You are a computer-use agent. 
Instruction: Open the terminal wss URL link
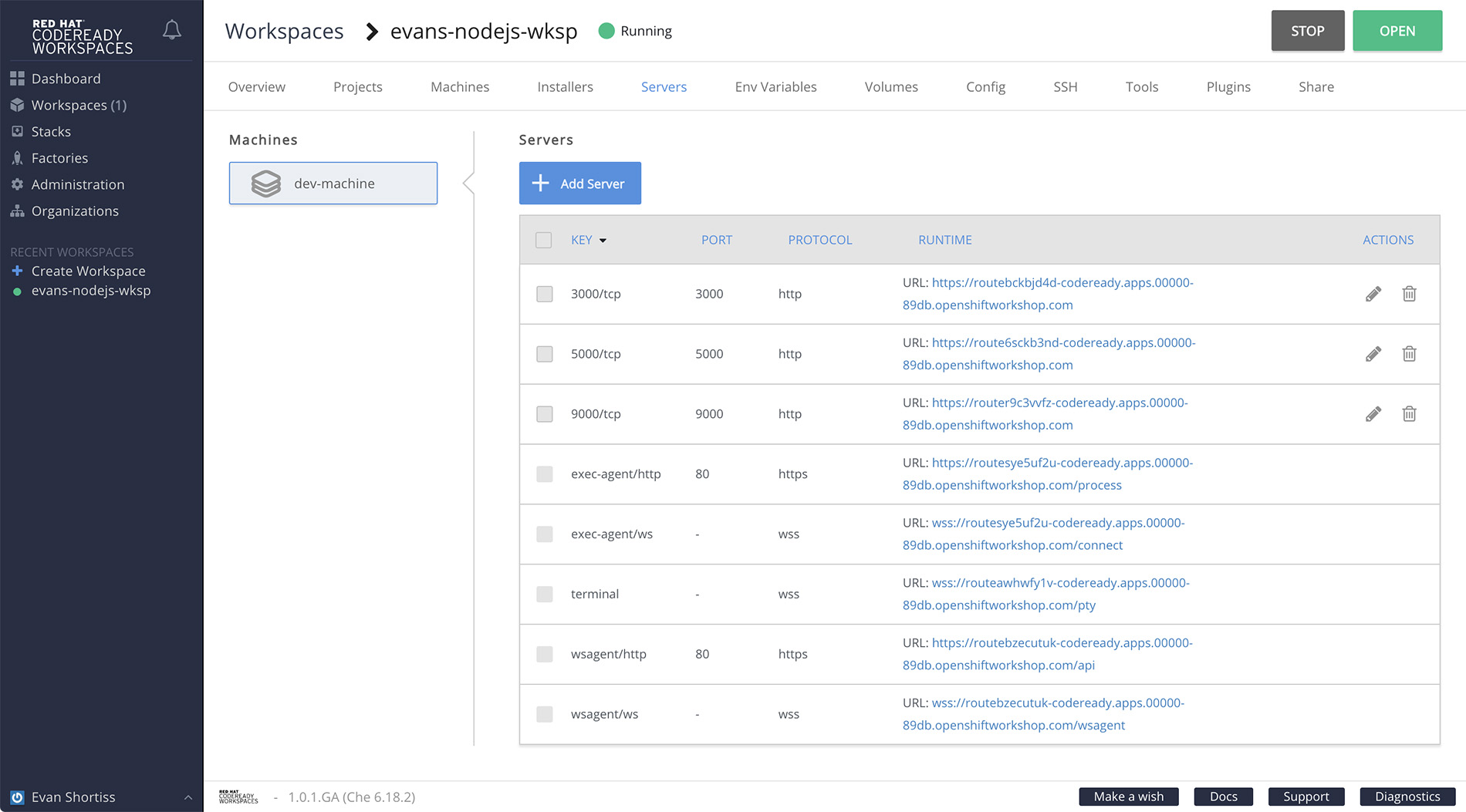coord(1046,594)
